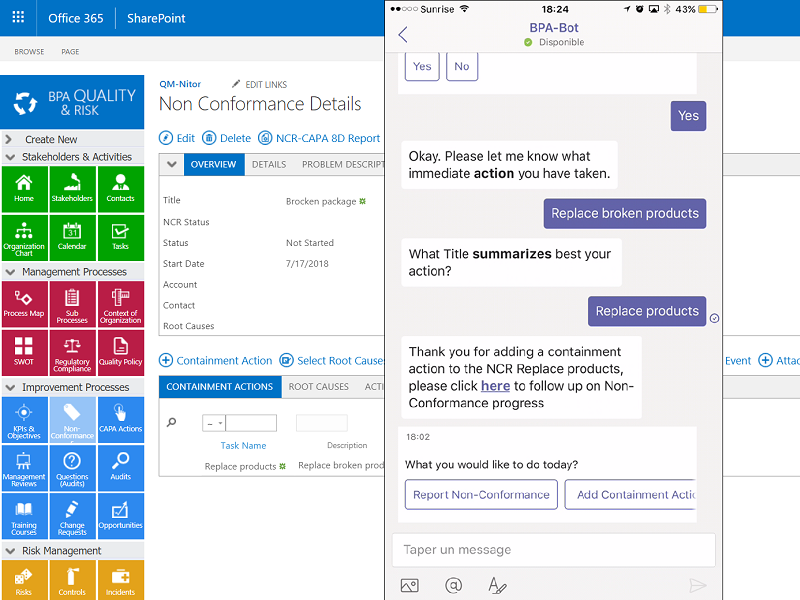This screenshot has width=800, height=600.
Task: Open the Audits tile
Action: (120, 468)
